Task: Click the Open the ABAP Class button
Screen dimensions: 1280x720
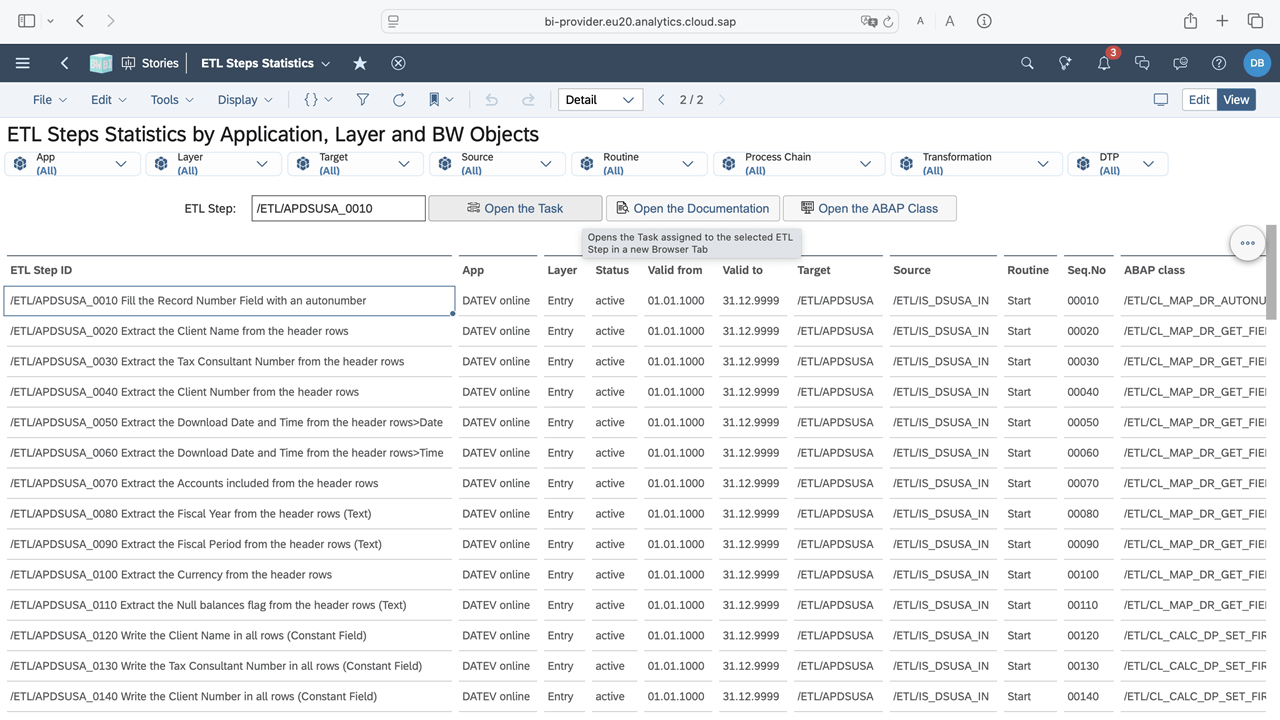Action: [x=869, y=208]
